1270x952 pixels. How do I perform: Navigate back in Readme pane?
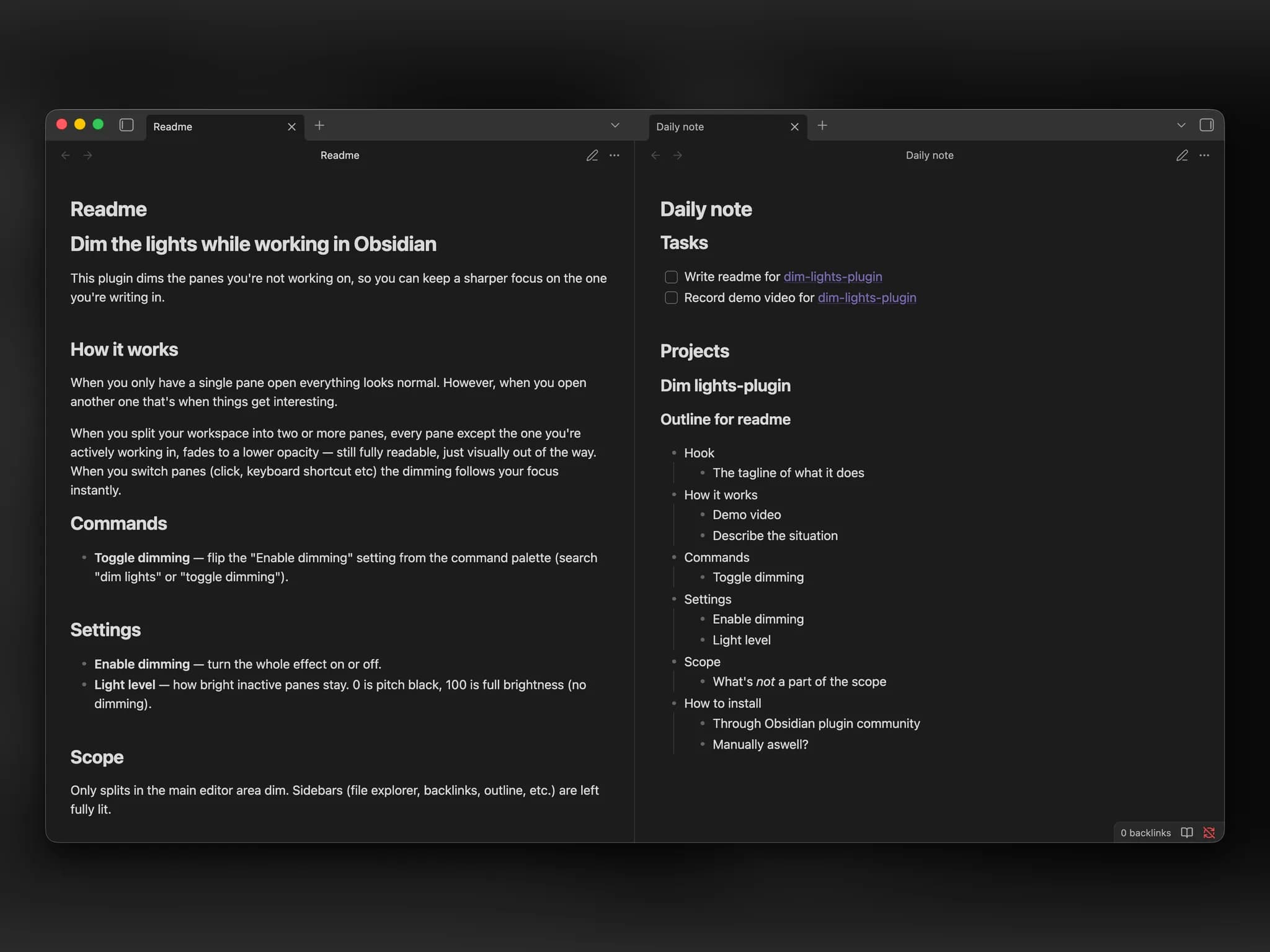[x=66, y=155]
